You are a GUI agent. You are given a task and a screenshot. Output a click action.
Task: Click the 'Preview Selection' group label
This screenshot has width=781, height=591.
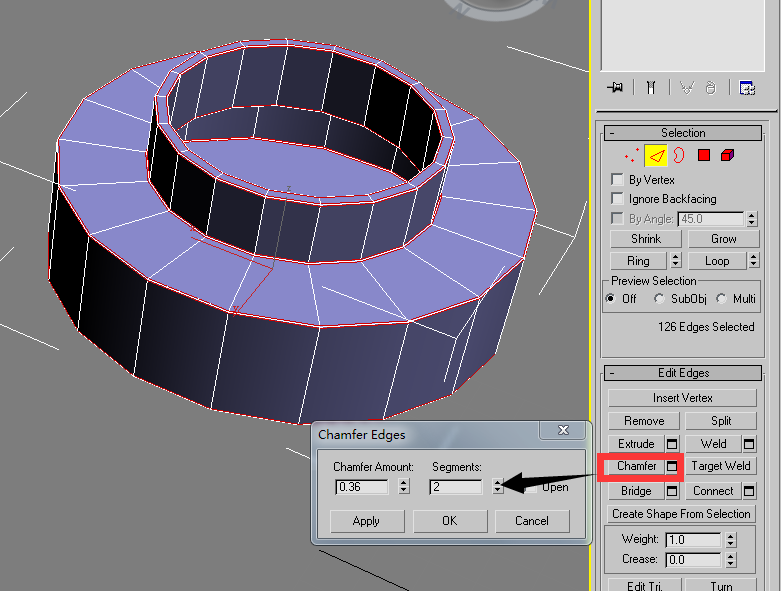pos(653,281)
